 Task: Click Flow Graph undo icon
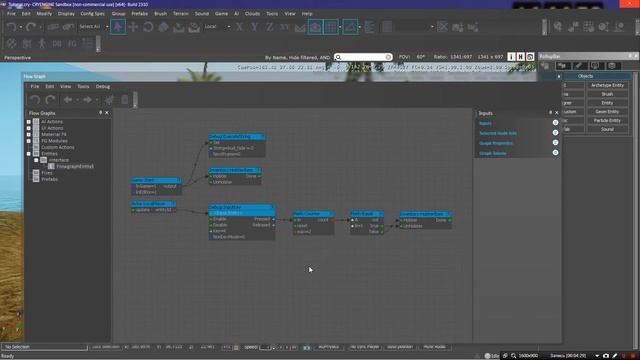(35, 100)
